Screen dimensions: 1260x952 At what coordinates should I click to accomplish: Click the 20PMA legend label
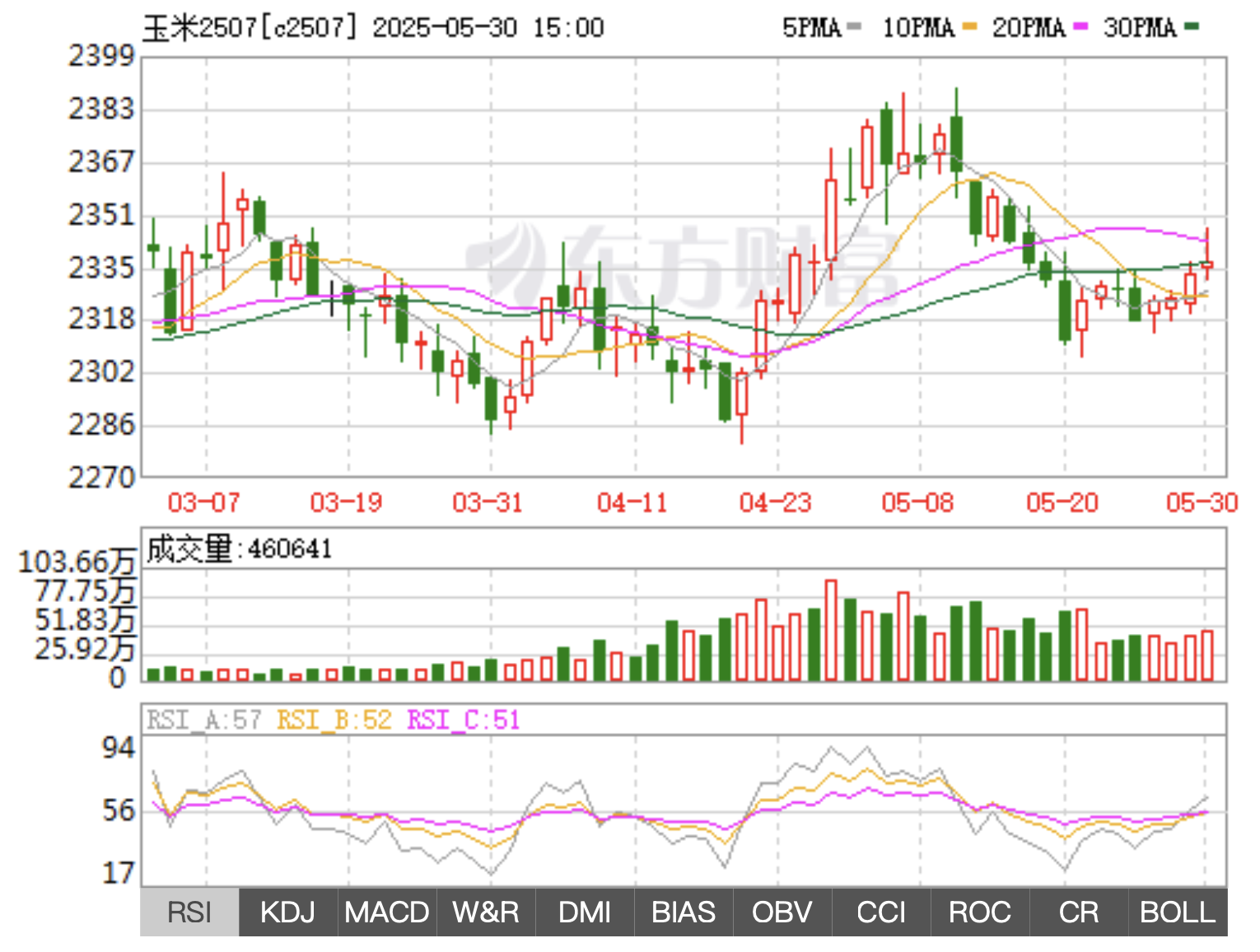(x=1029, y=28)
